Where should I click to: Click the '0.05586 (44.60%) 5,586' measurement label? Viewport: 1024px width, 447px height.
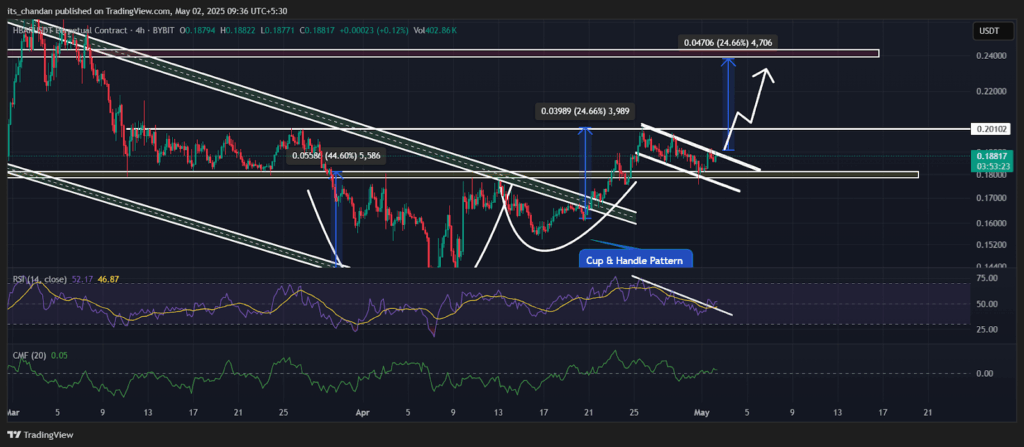(x=337, y=156)
